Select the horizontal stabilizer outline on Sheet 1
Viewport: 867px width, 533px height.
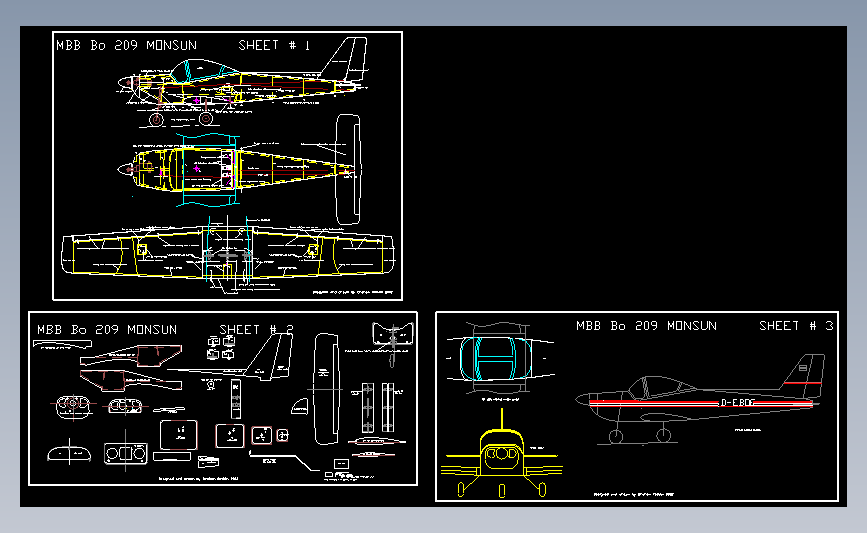click(x=348, y=169)
